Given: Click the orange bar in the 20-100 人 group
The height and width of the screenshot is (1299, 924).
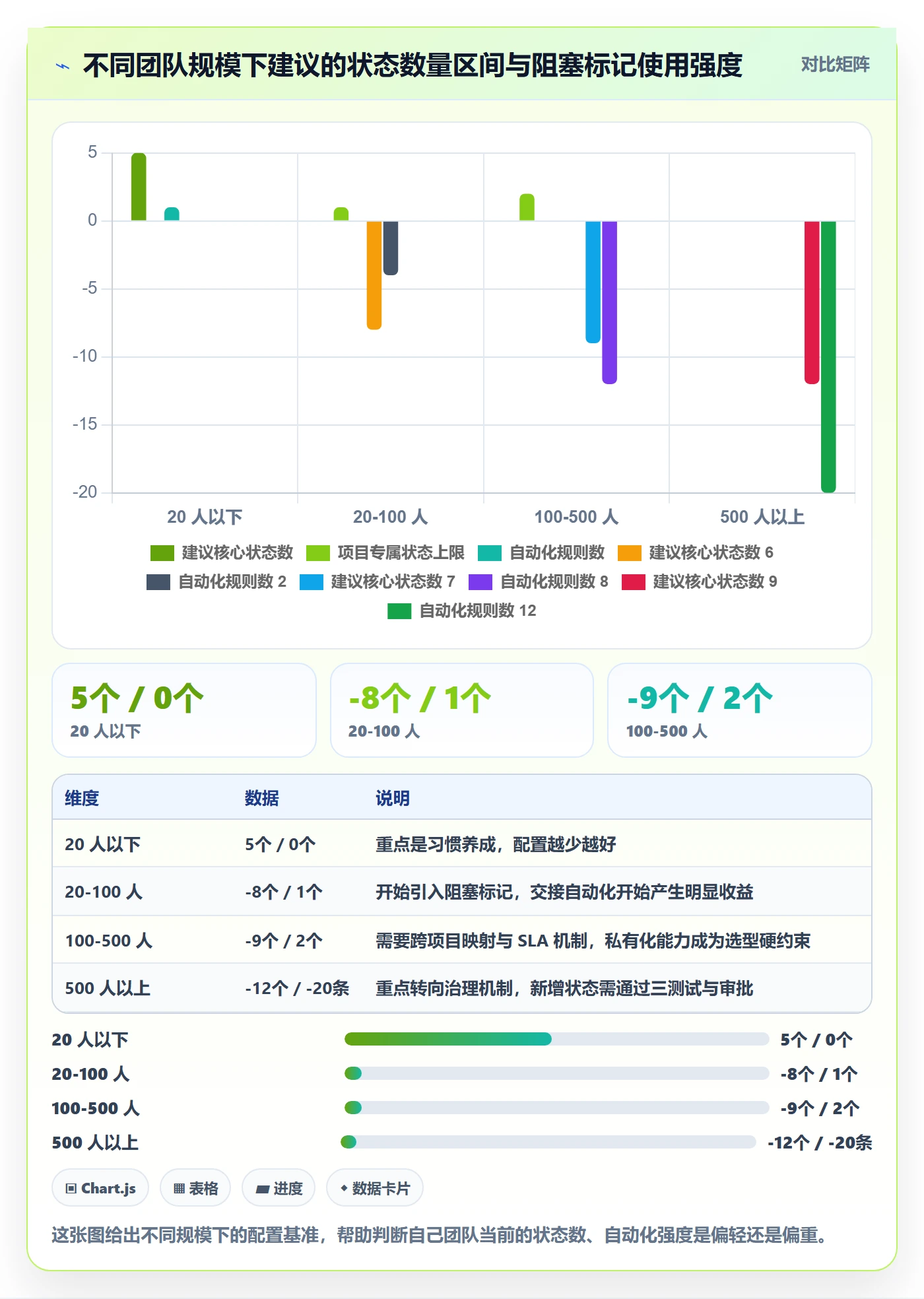Looking at the screenshot, I should pyautogui.click(x=374, y=275).
